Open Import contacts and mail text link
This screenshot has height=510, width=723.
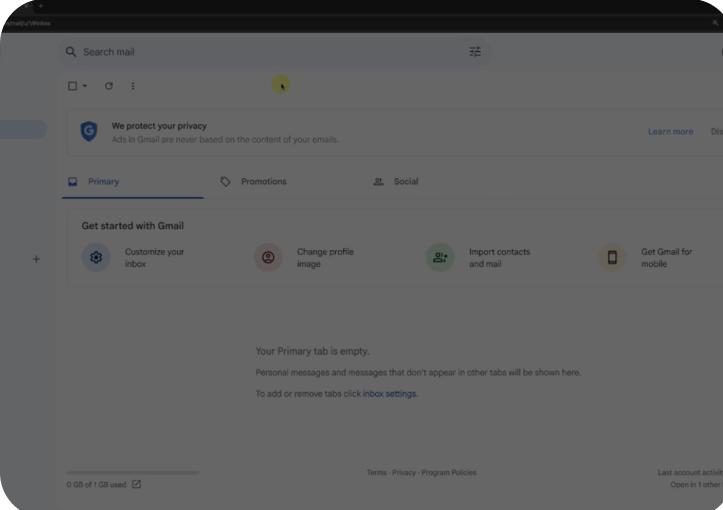tap(499, 258)
